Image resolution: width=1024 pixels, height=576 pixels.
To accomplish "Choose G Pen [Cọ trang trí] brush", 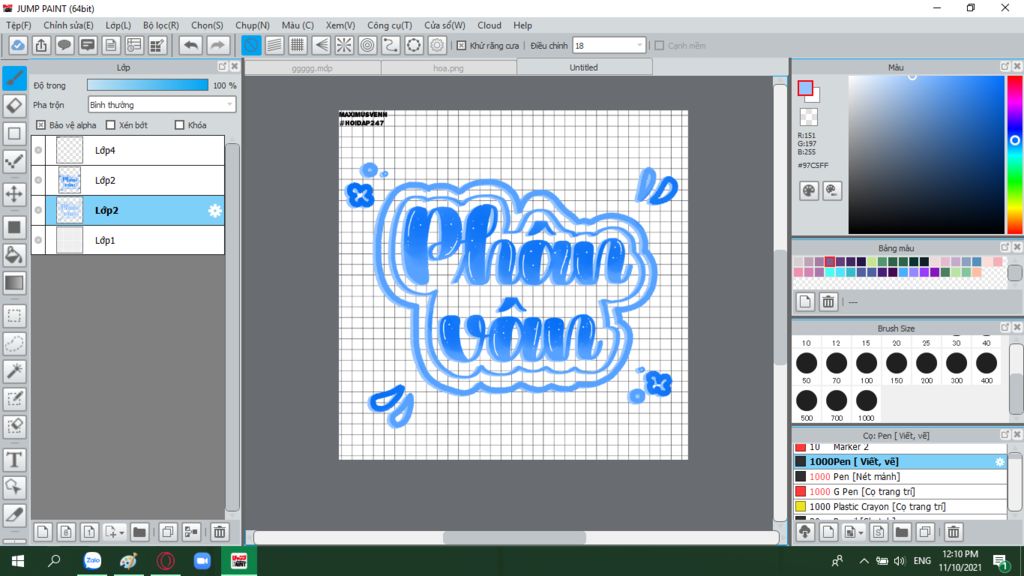I will click(900, 492).
